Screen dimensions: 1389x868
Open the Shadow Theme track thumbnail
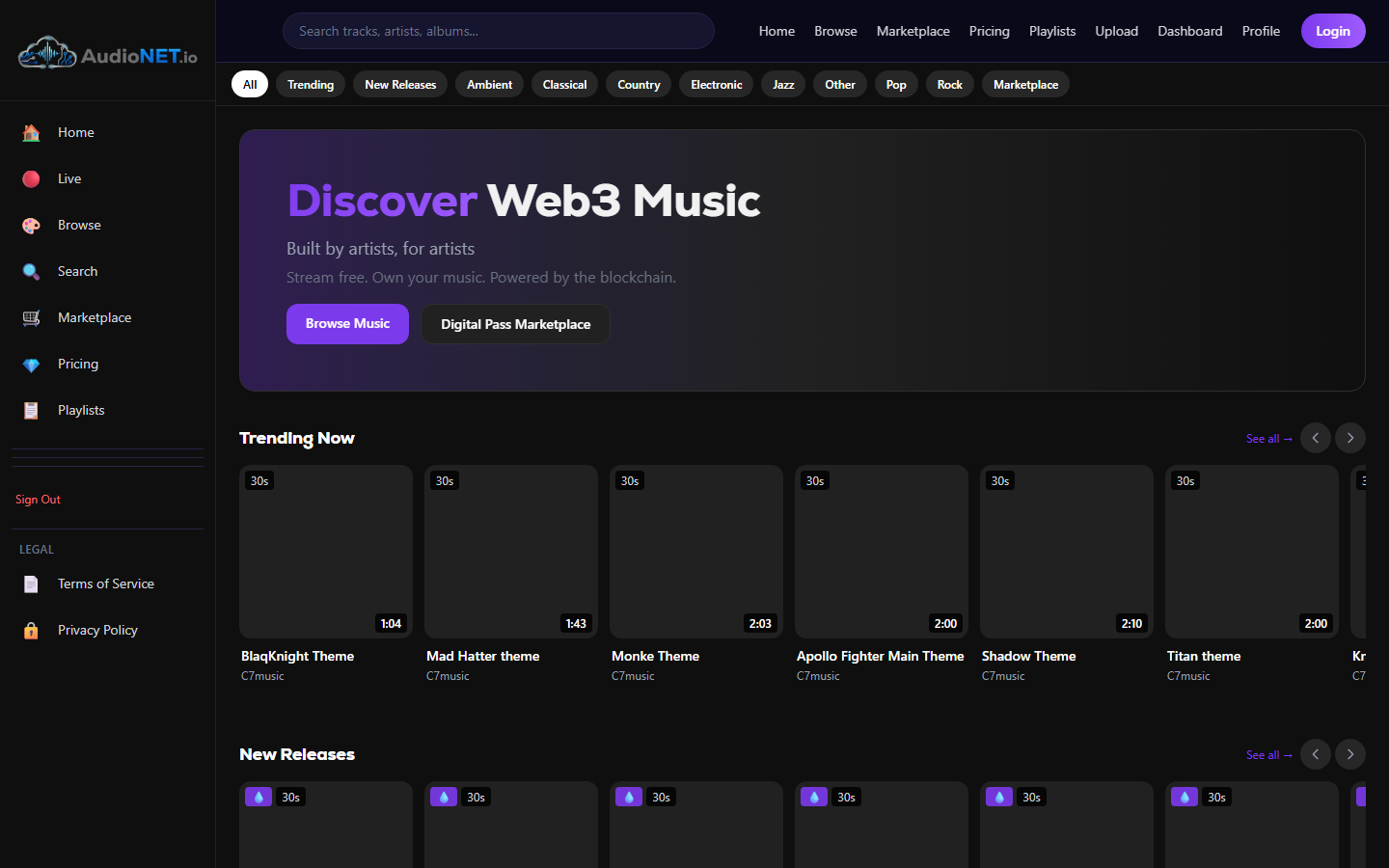[1067, 552]
